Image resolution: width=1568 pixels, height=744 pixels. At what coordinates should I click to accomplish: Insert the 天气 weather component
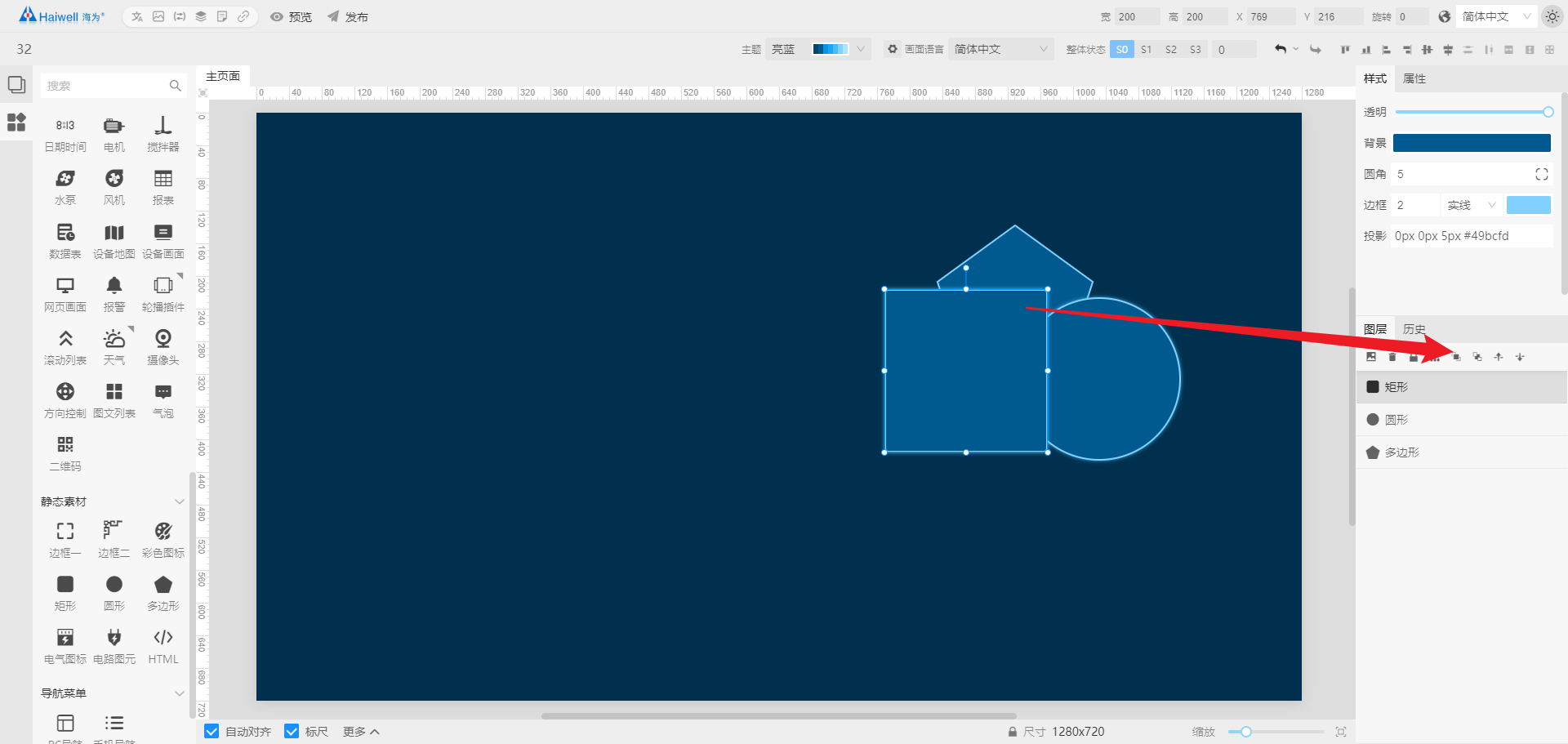pyautogui.click(x=114, y=347)
